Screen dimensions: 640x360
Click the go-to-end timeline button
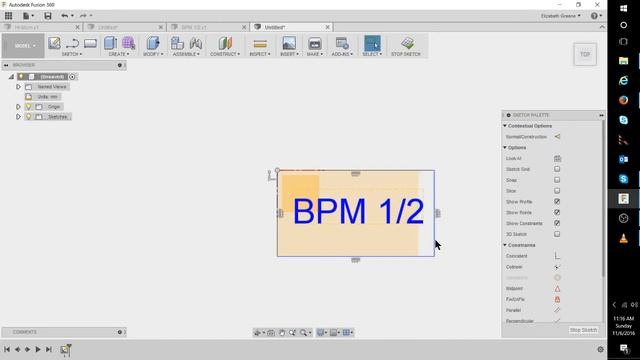pos(49,349)
